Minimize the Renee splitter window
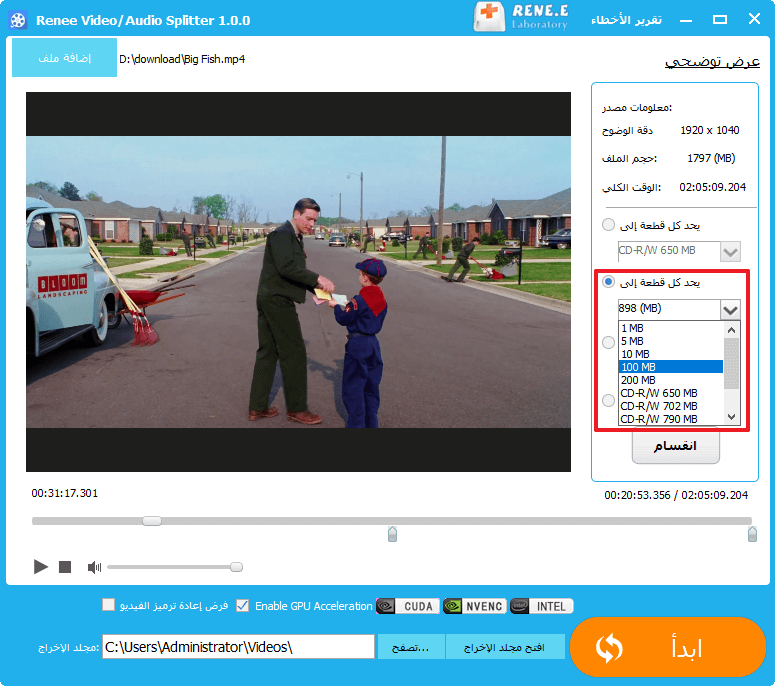The width and height of the screenshot is (775, 686). coord(686,20)
